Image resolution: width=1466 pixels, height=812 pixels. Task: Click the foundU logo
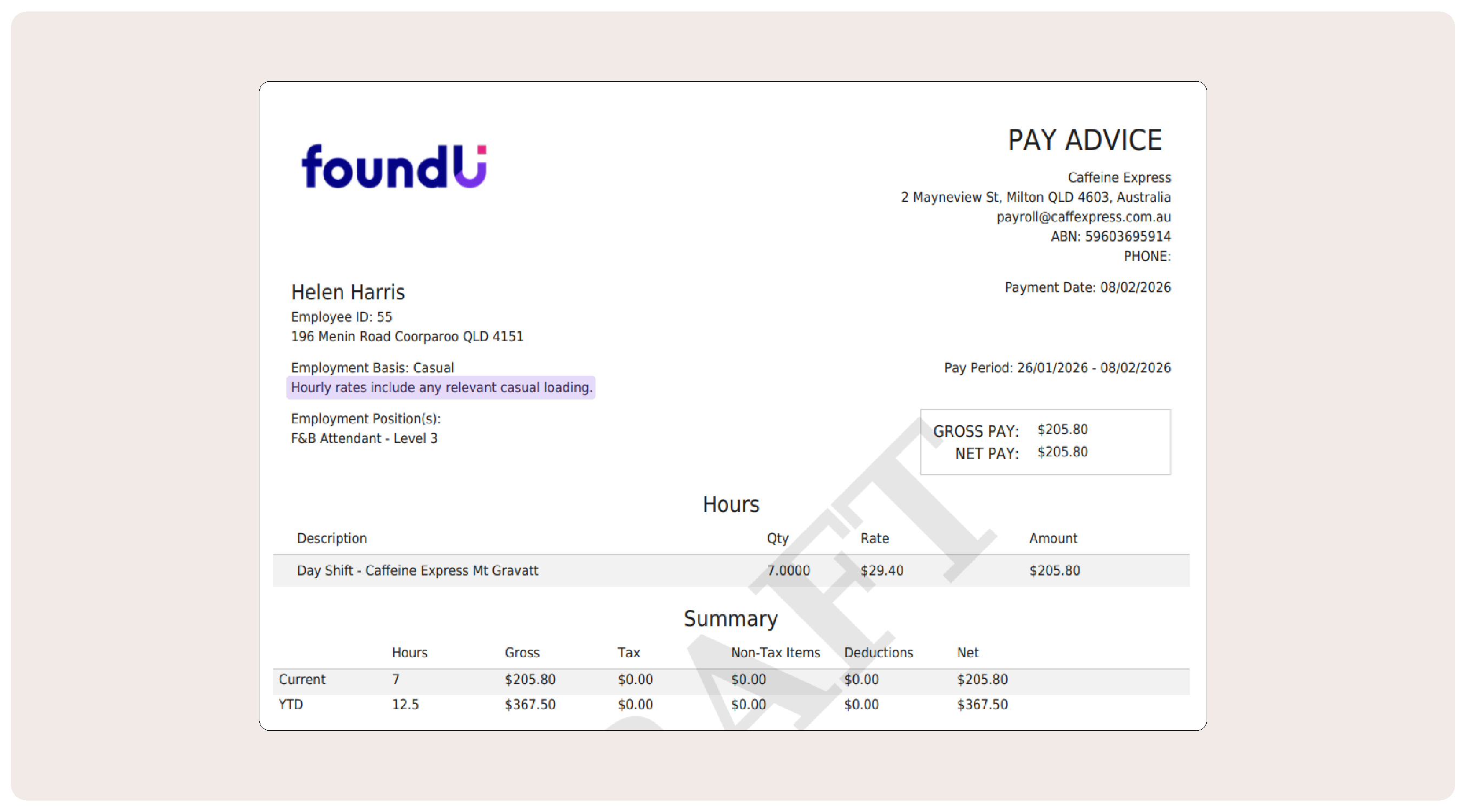click(x=394, y=166)
